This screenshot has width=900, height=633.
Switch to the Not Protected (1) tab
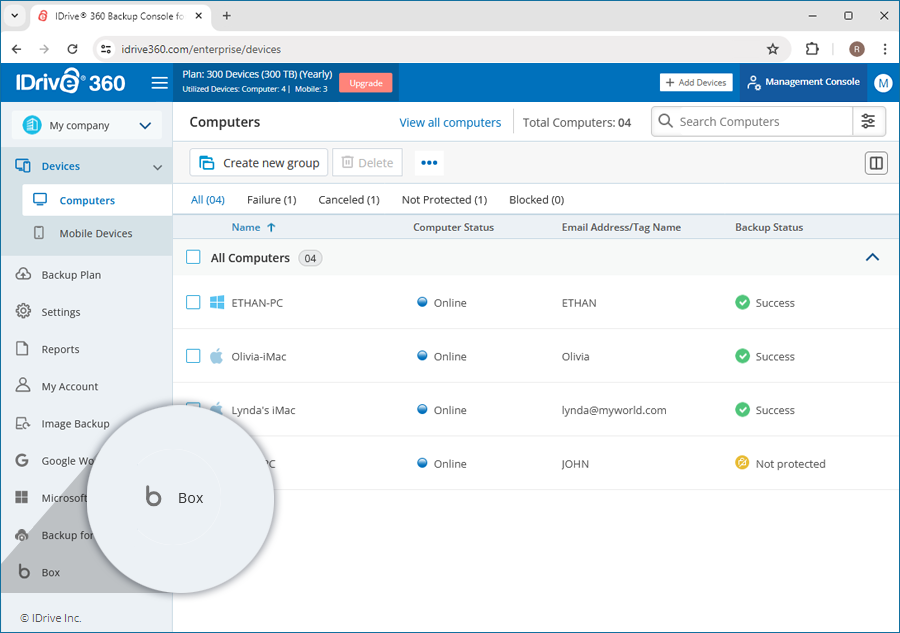coord(444,200)
